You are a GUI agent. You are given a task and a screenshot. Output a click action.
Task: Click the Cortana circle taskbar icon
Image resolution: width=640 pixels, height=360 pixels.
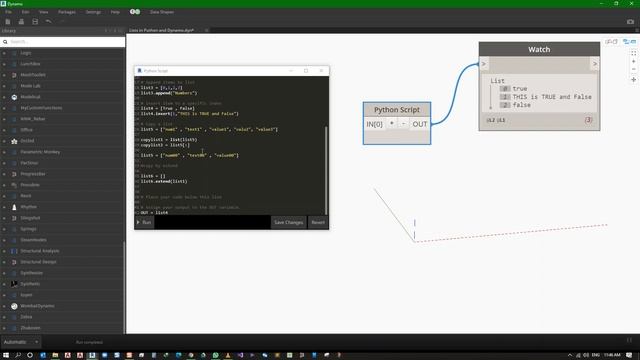point(30,355)
